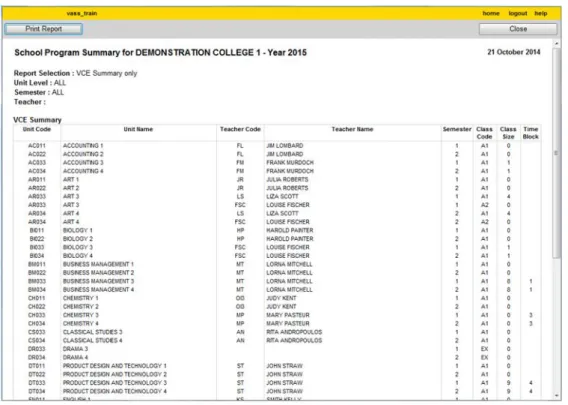The image size is (568, 405).
Task: Select the ACCOUNTING 1 unit name
Action: point(83,146)
